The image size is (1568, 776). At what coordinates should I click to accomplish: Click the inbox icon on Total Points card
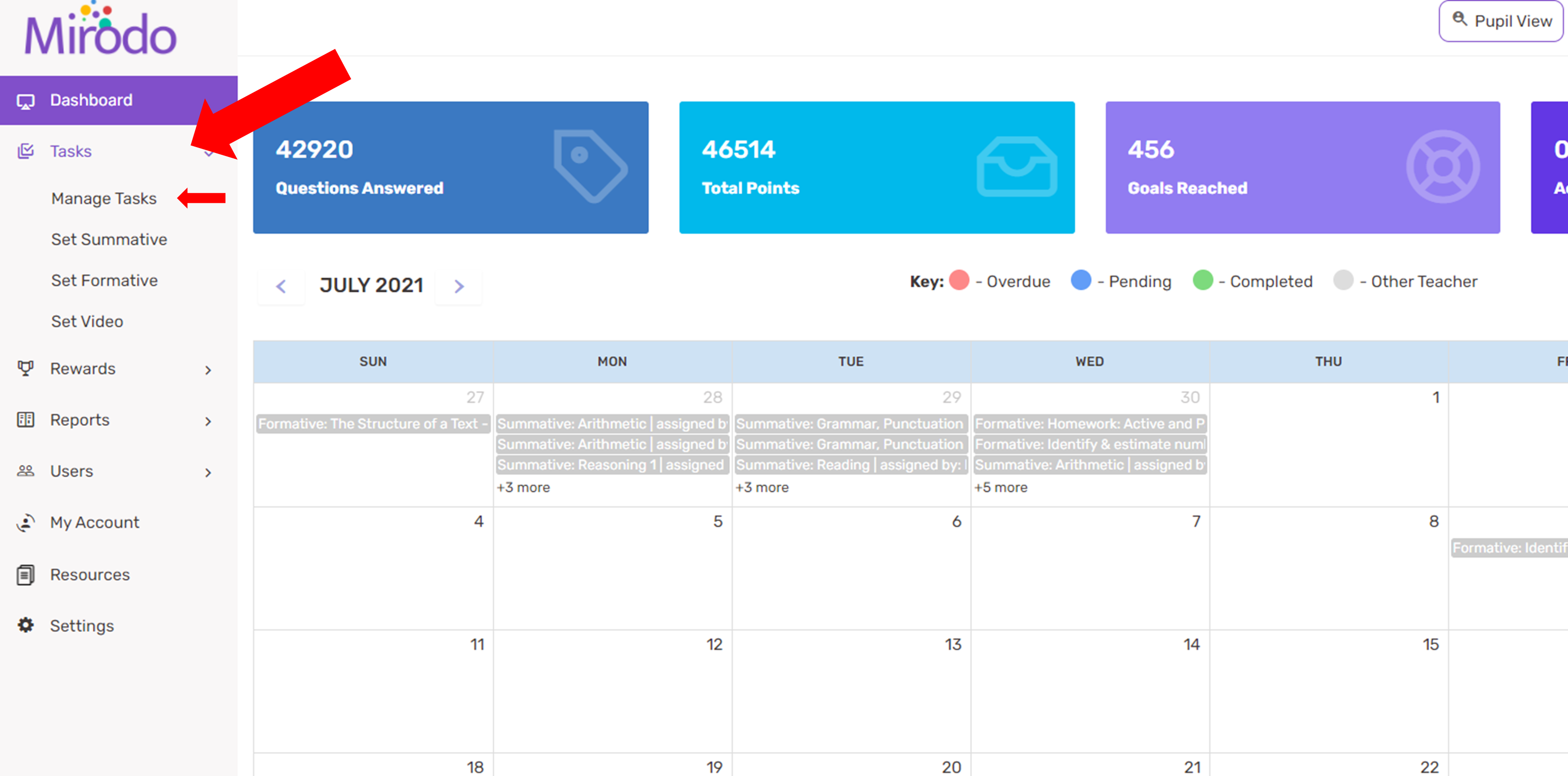pyautogui.click(x=1017, y=167)
